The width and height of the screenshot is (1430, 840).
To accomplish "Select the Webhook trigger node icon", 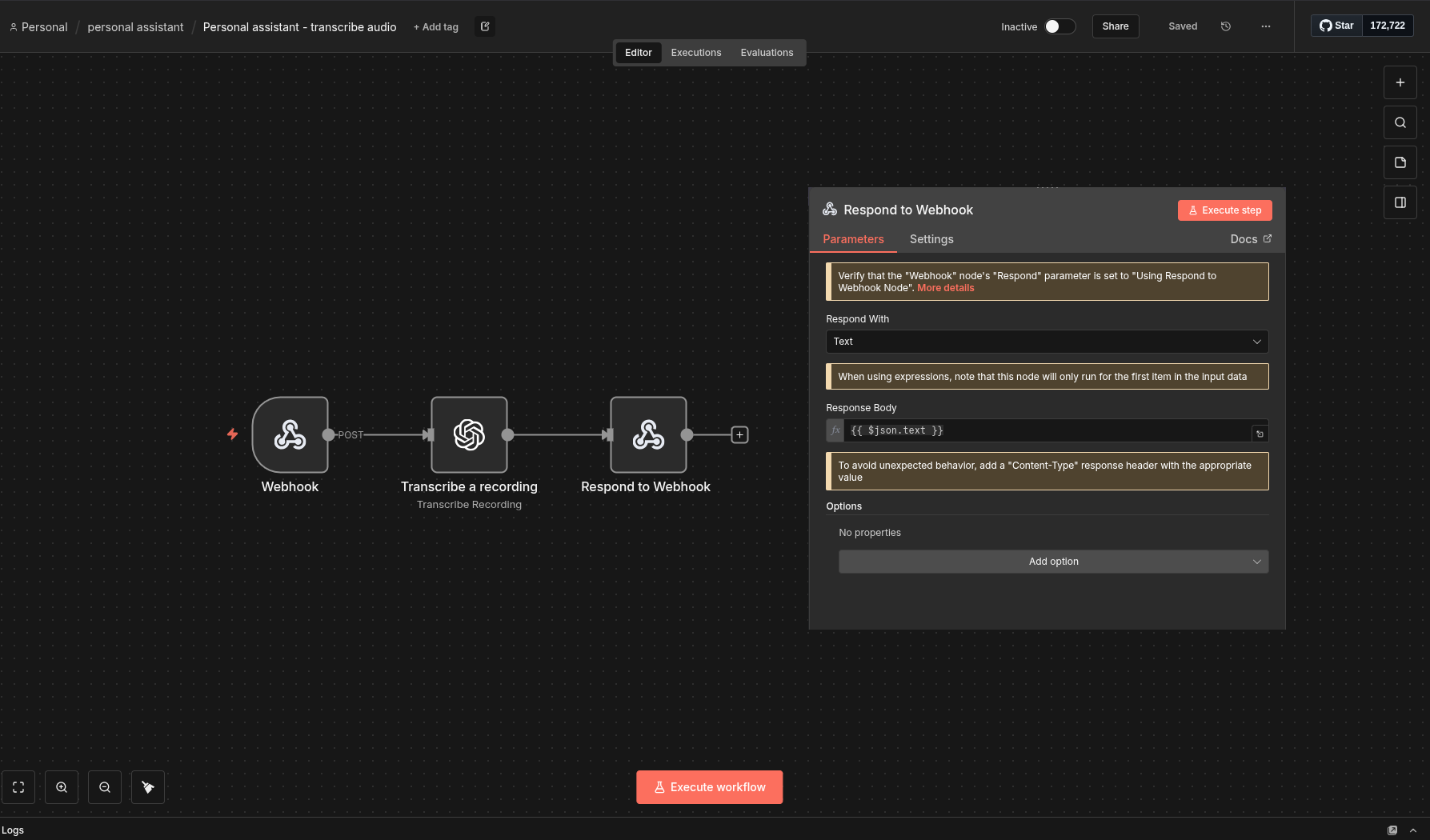I will [x=290, y=434].
